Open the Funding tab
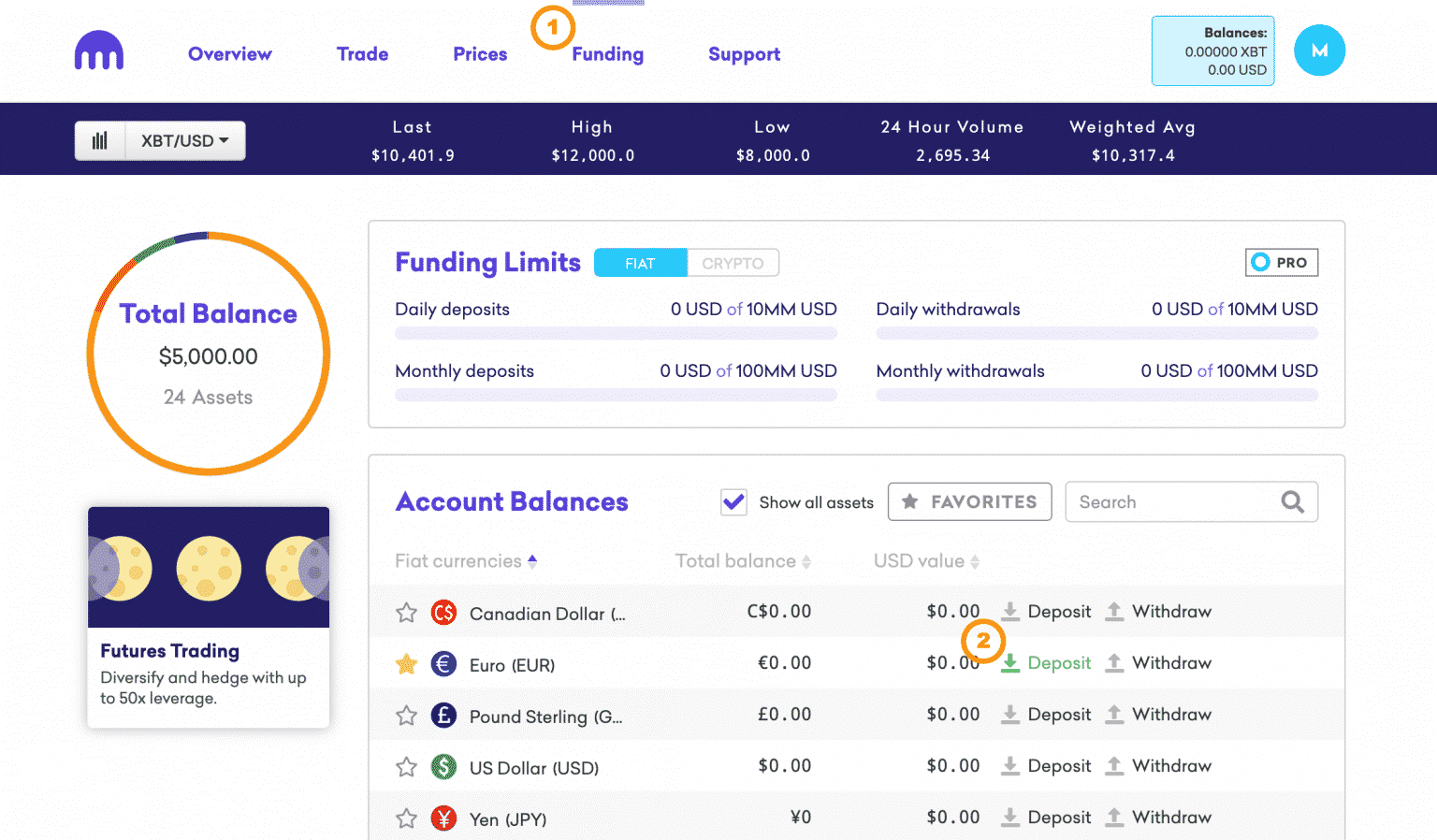1437x840 pixels. pyautogui.click(x=608, y=54)
